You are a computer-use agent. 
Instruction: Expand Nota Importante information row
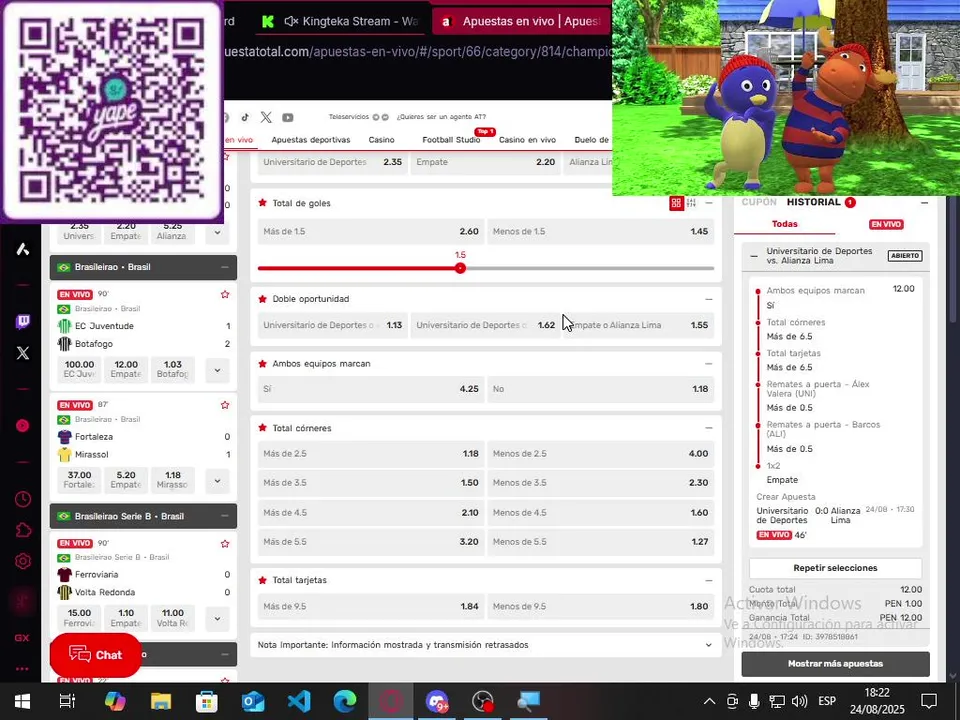coord(486,645)
